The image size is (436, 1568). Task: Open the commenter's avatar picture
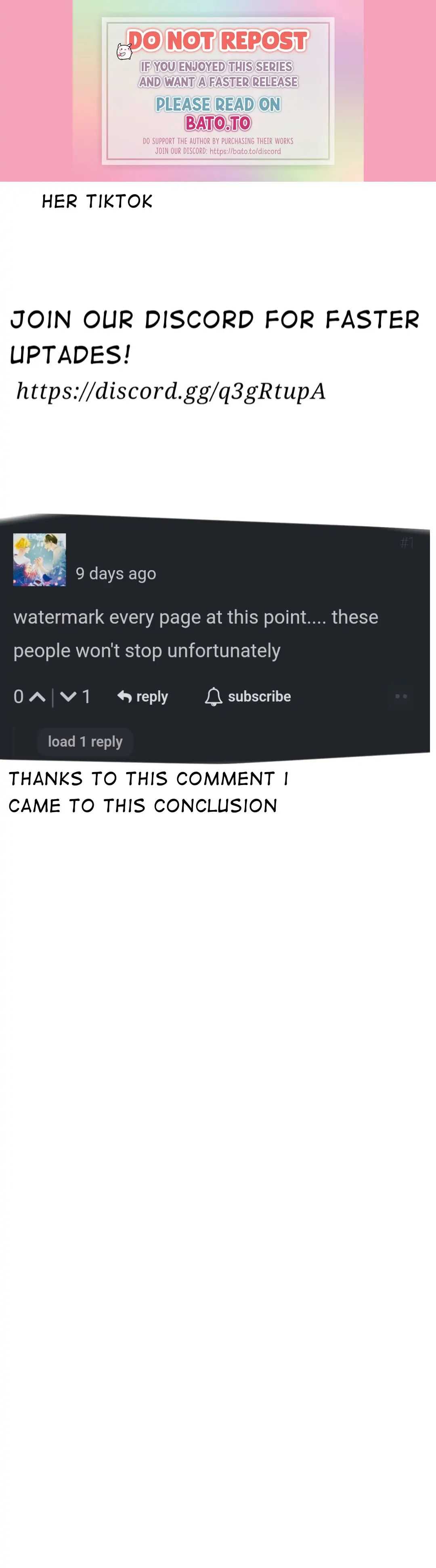tap(40, 560)
